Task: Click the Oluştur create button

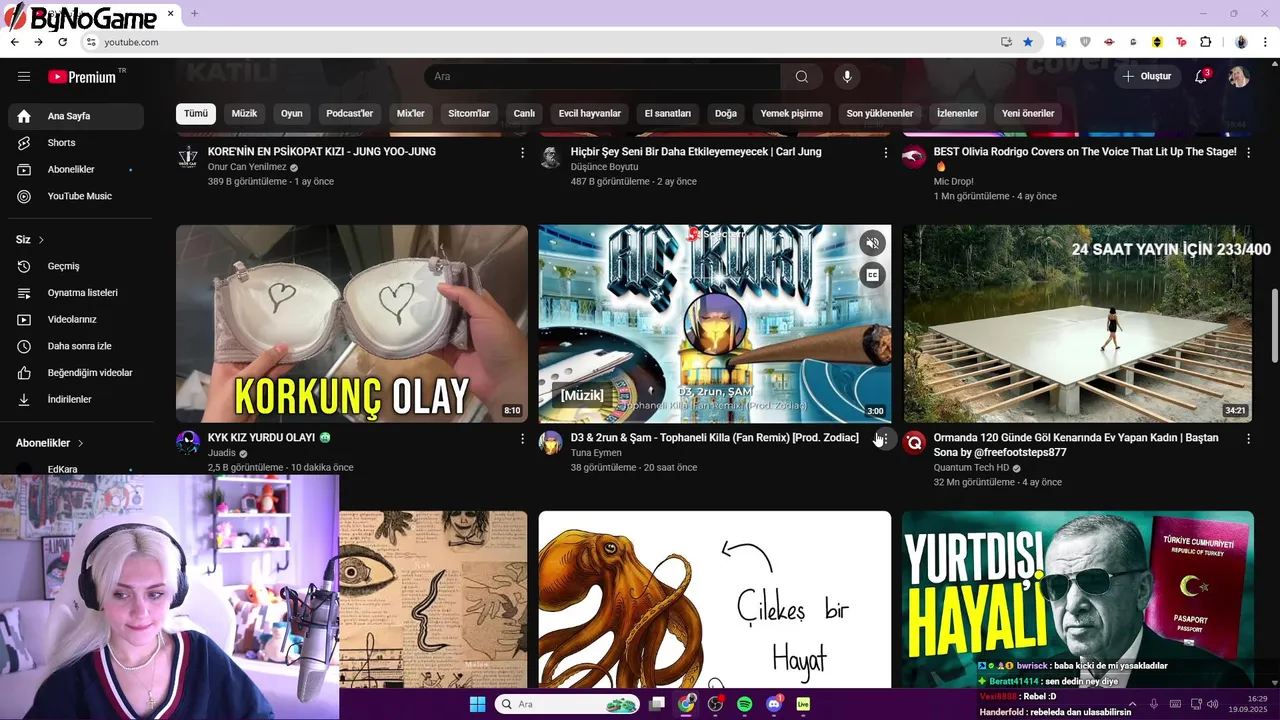Action: click(1147, 77)
